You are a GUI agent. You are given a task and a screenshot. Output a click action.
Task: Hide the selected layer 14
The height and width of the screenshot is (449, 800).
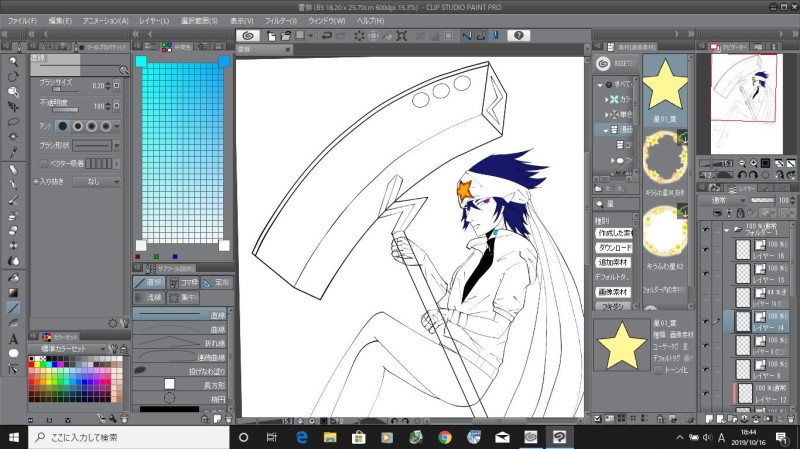[x=706, y=321]
